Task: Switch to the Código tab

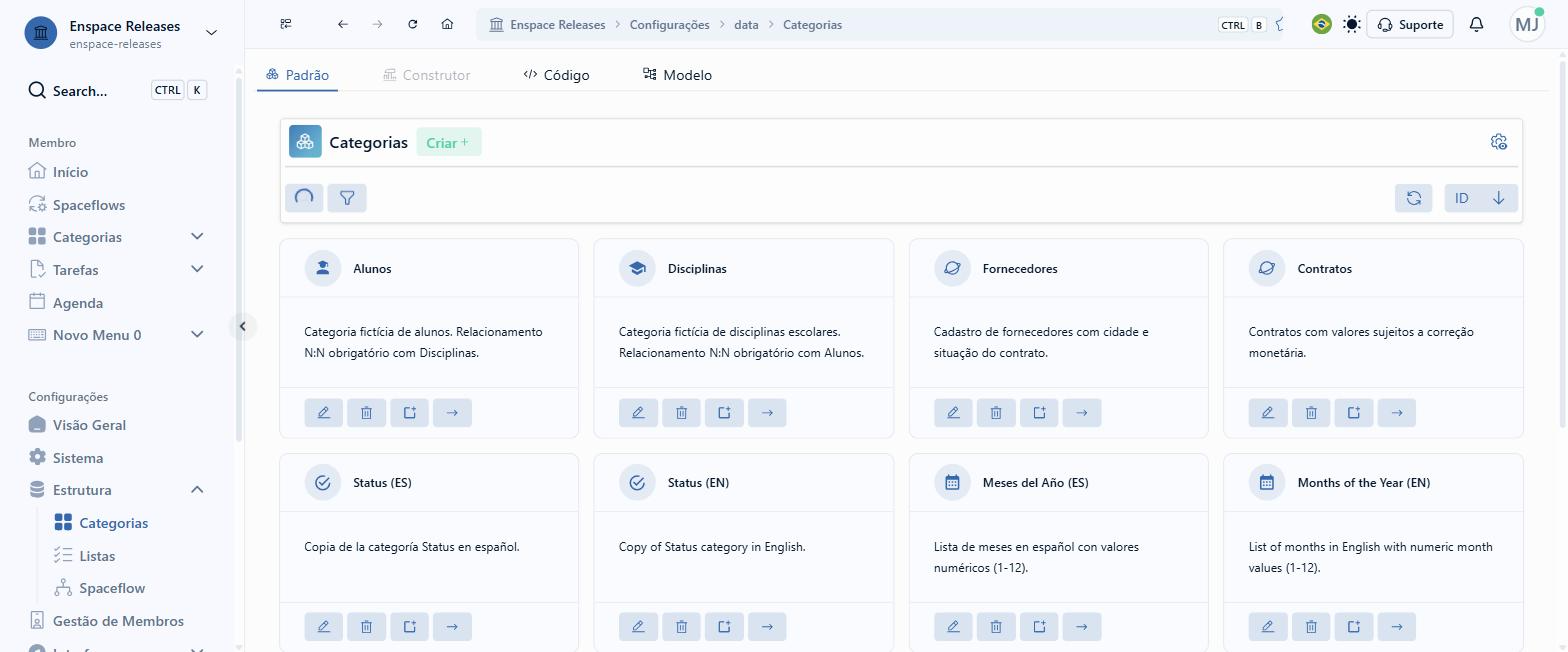Action: [556, 75]
